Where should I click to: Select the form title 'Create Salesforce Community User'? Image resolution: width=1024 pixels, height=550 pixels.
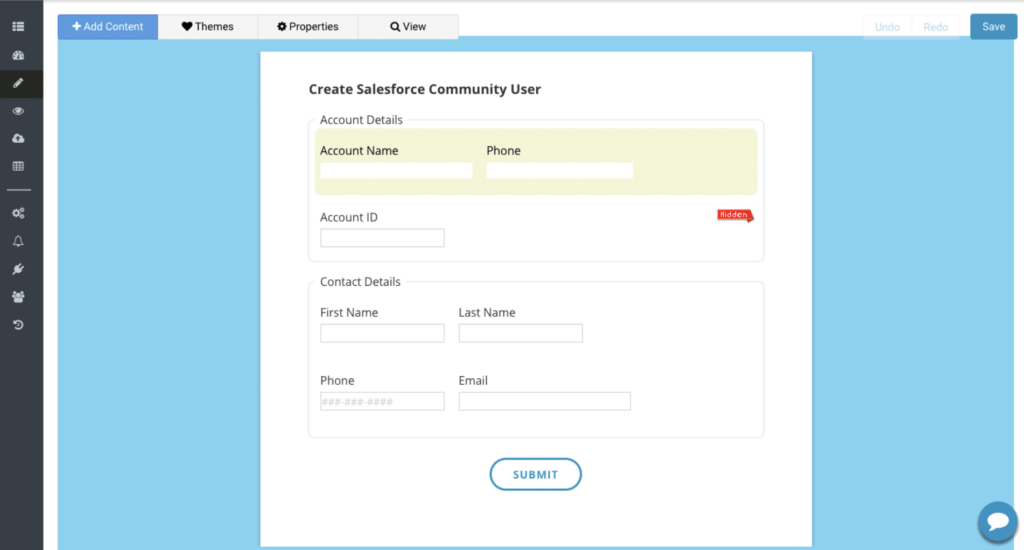pyautogui.click(x=424, y=89)
